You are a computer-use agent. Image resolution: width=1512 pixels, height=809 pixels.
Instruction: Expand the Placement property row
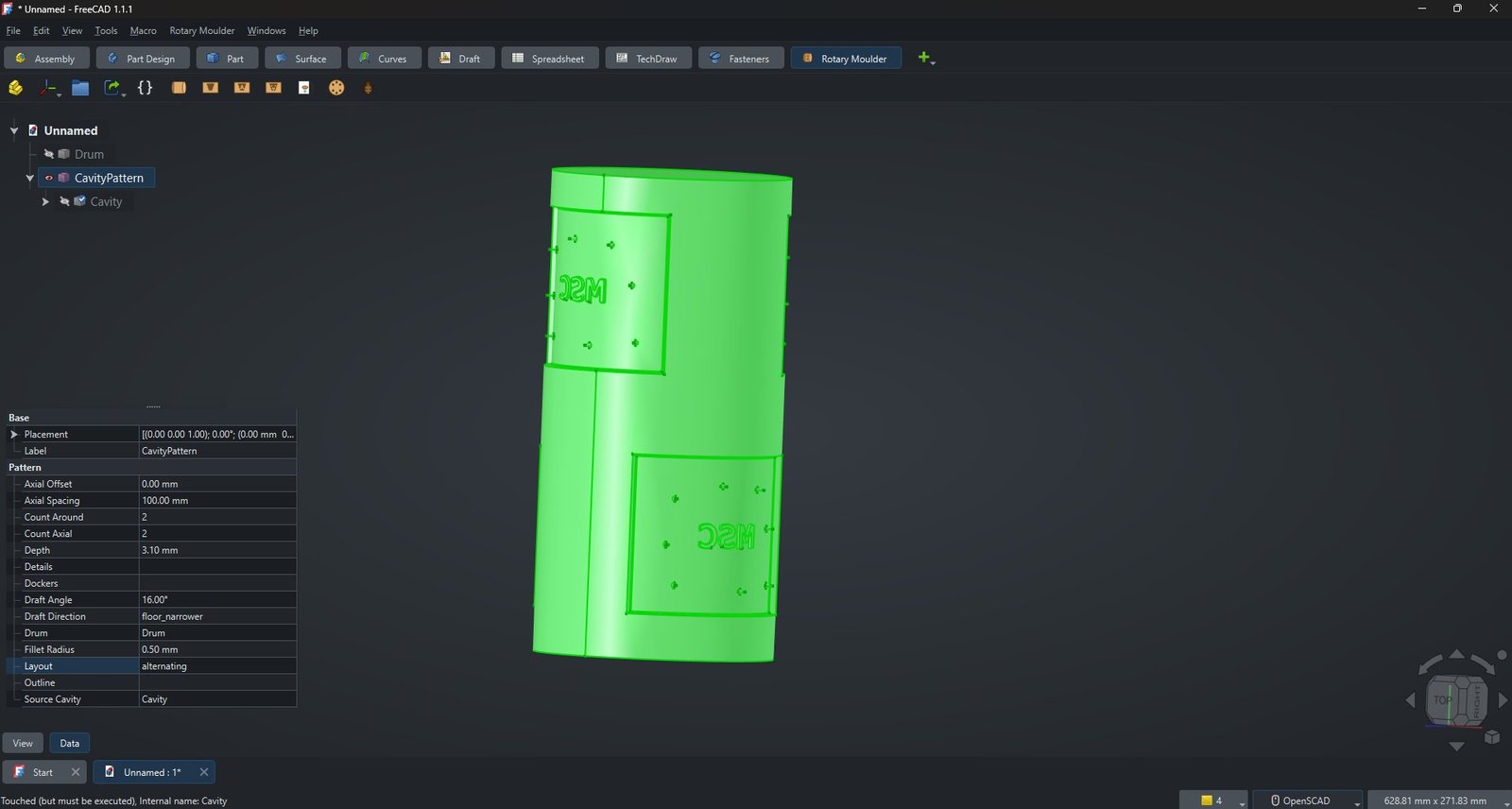14,435
